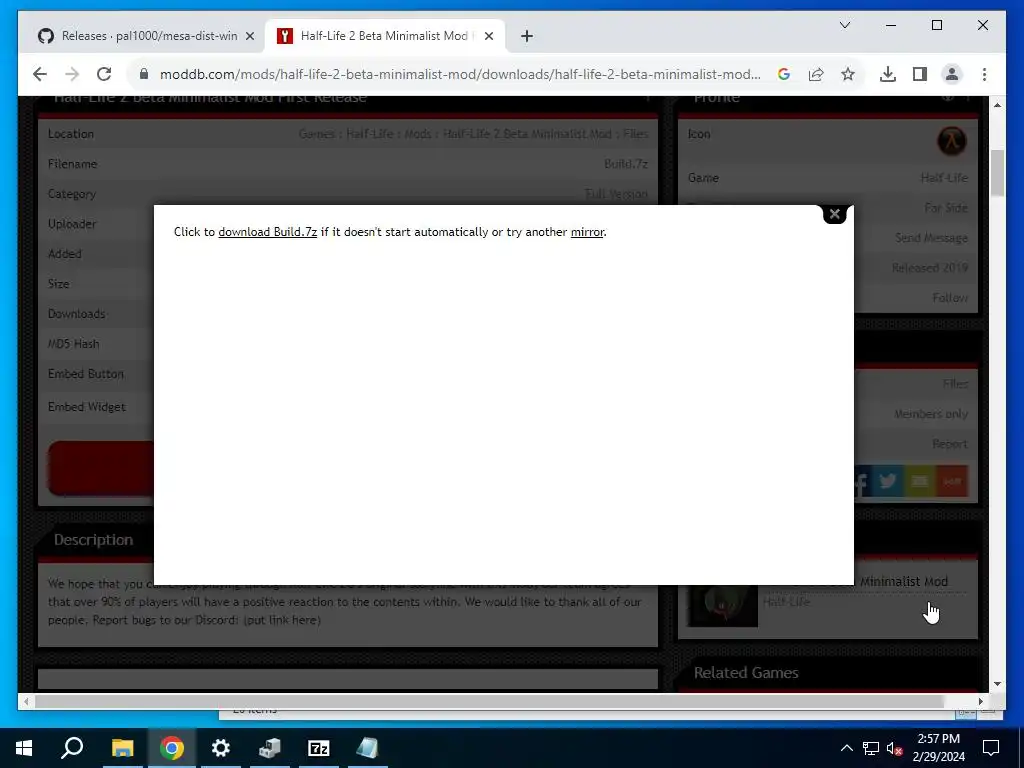Click the forward navigation arrow
Image resolution: width=1024 pixels, height=768 pixels.
coord(72,74)
